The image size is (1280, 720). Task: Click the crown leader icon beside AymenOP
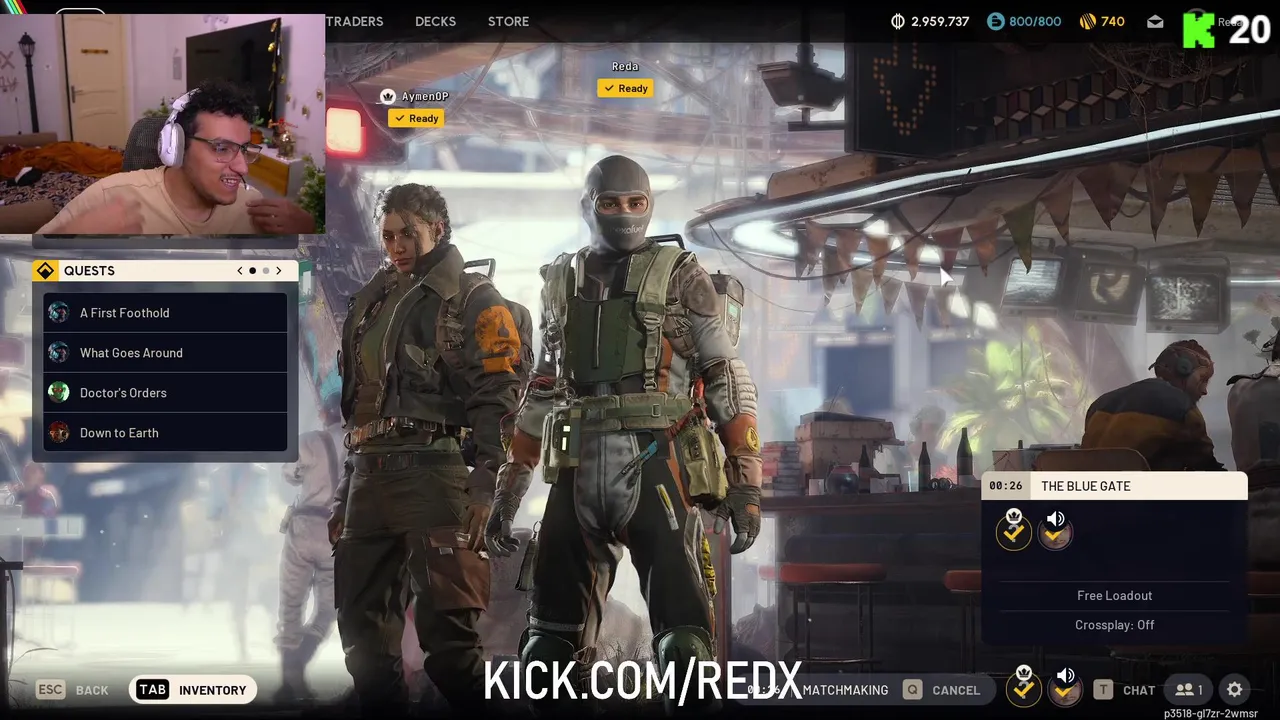(x=388, y=96)
